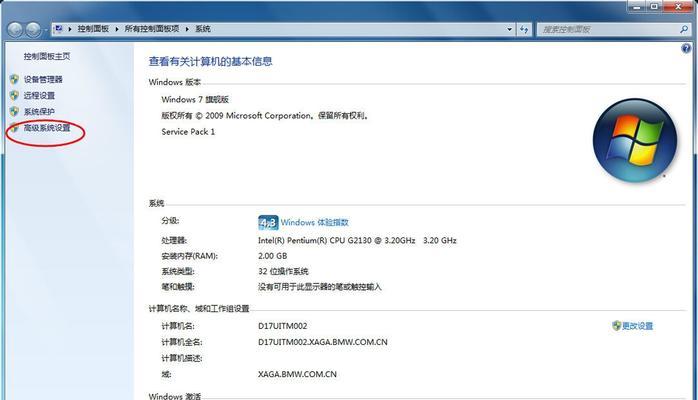Go back using the Back arrow button
698x400 pixels.
click(15, 30)
